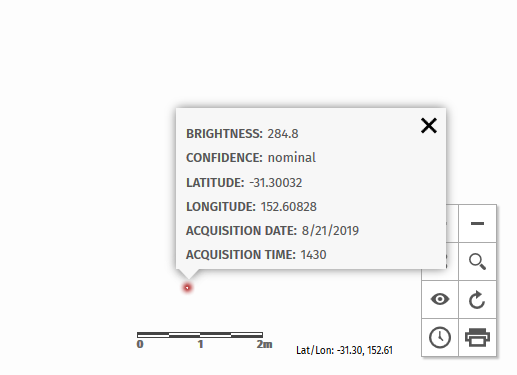Open the clock time options icon

pyautogui.click(x=440, y=337)
